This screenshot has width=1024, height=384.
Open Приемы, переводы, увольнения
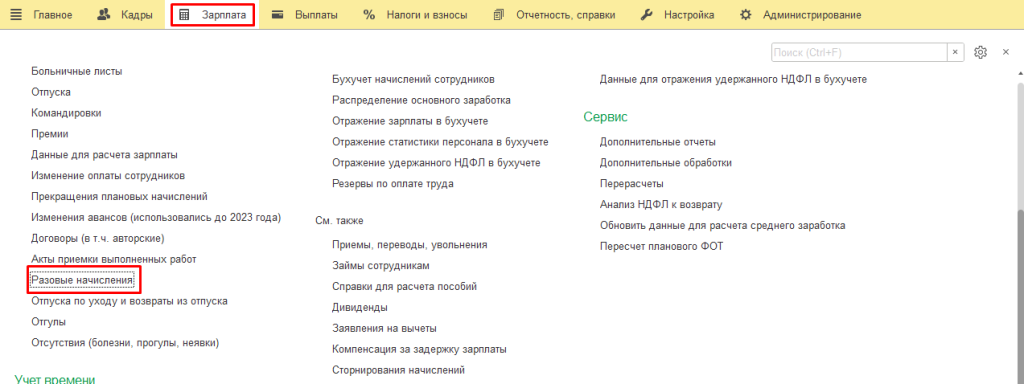pos(410,245)
